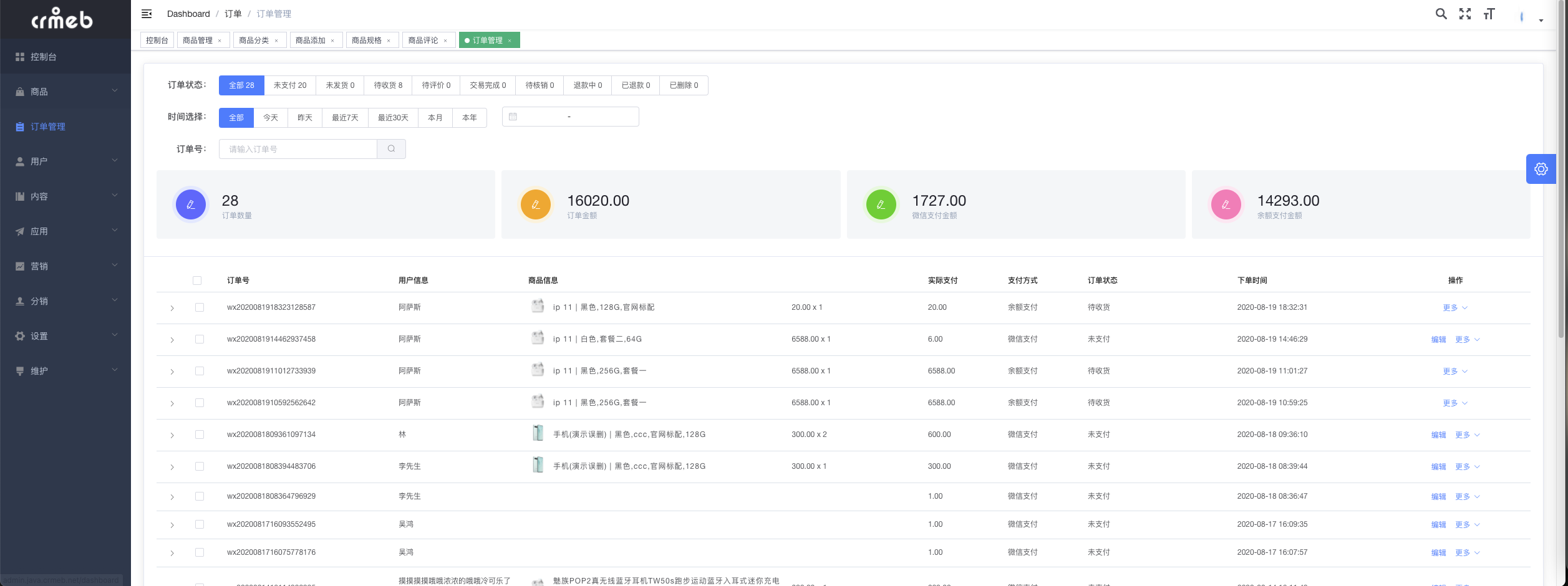Select the 最近7天 time filter

[x=345, y=117]
